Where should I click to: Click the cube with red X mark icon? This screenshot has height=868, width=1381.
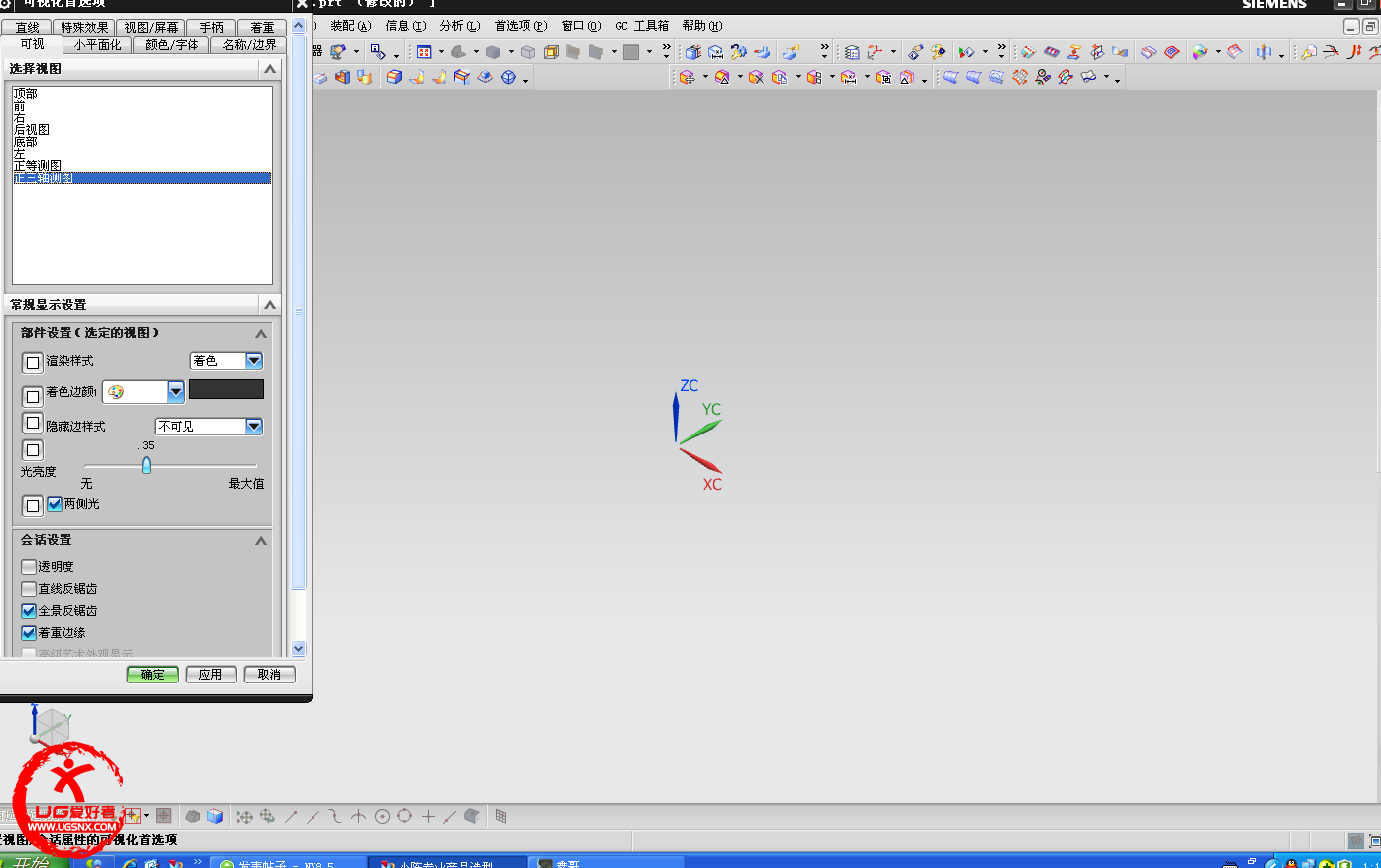click(x=692, y=52)
